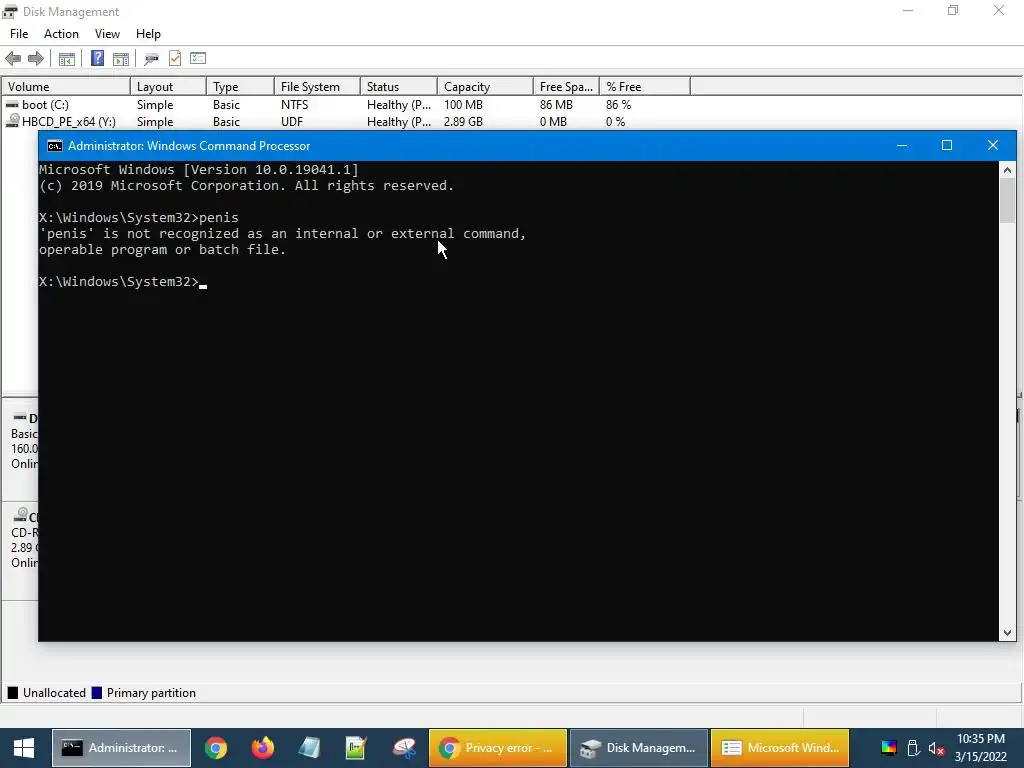This screenshot has width=1024, height=768.
Task: Click the colorful display tray icon
Action: click(889, 748)
